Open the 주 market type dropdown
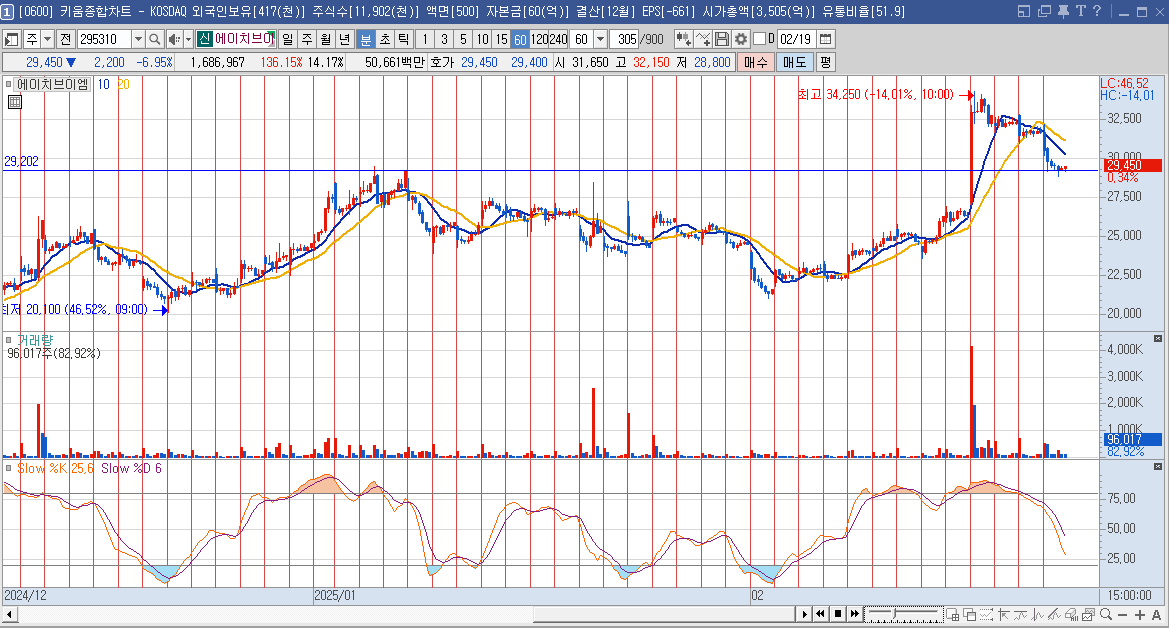This screenshot has height=628, width=1169. click(48, 39)
